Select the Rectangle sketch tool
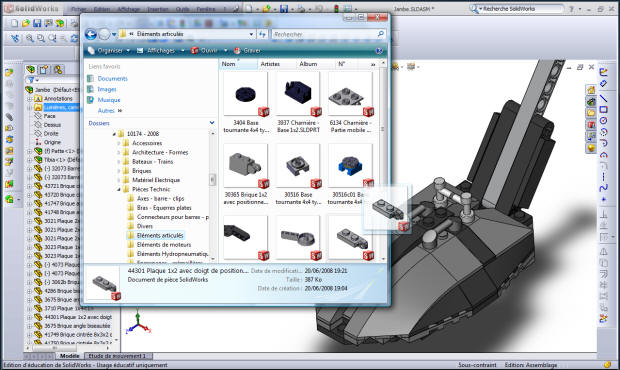620x370 pixels. [603, 109]
